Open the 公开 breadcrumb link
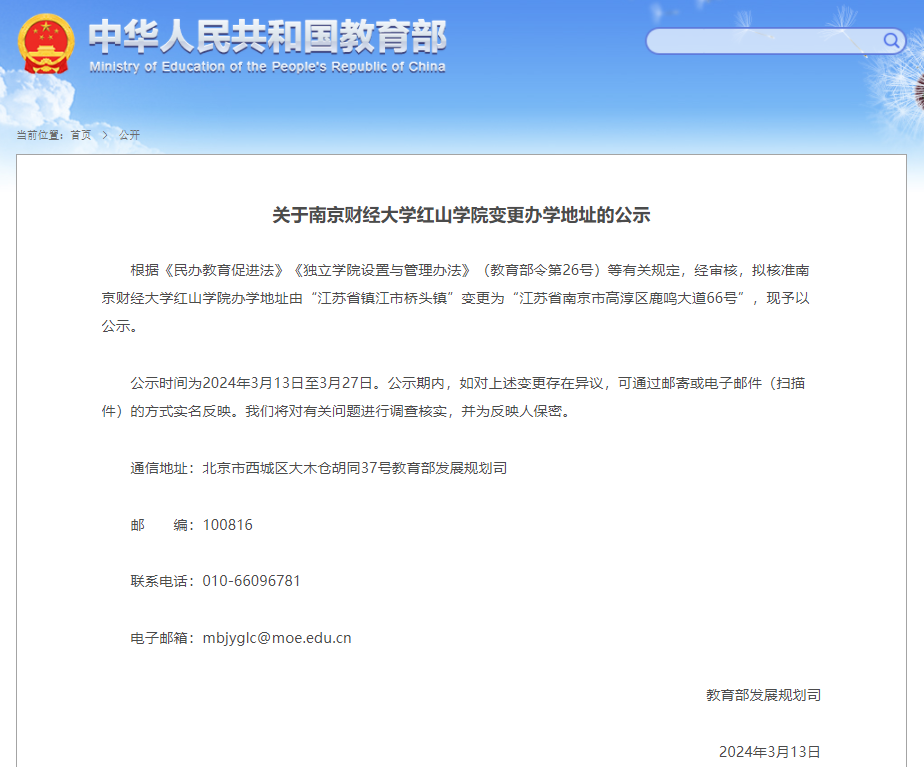This screenshot has width=924, height=767. (x=131, y=134)
